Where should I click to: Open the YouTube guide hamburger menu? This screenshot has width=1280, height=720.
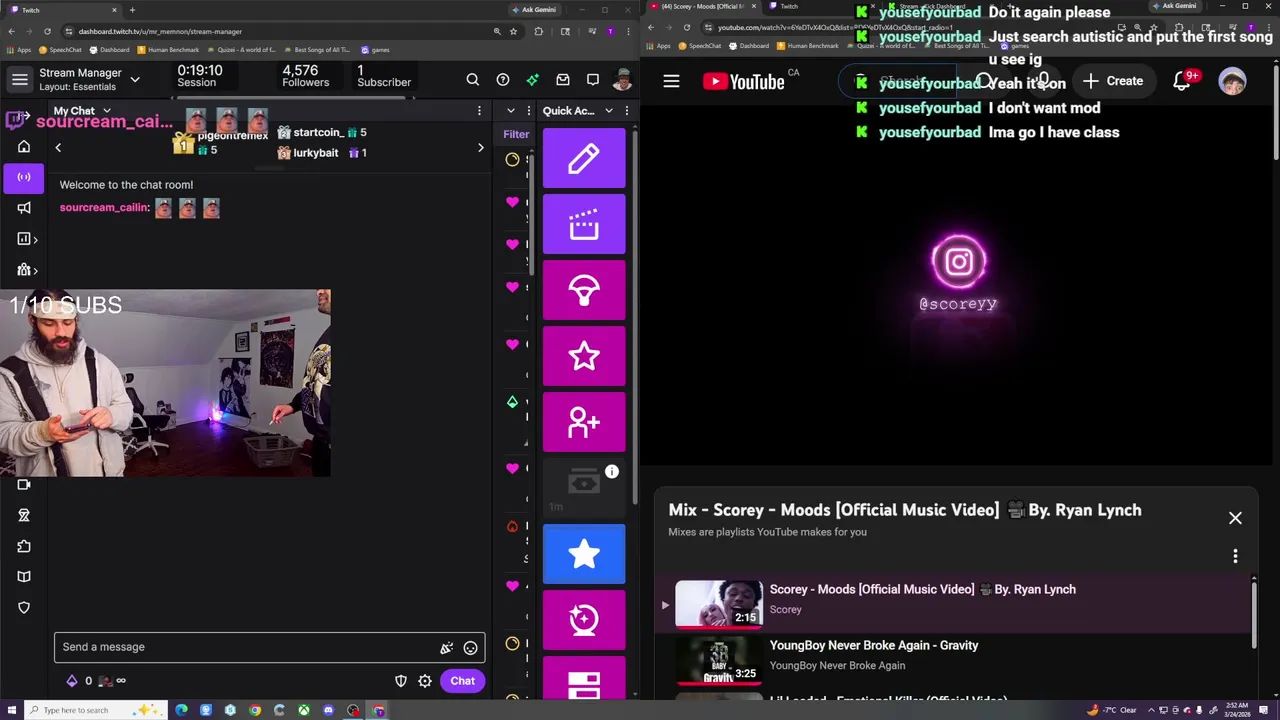click(x=671, y=81)
